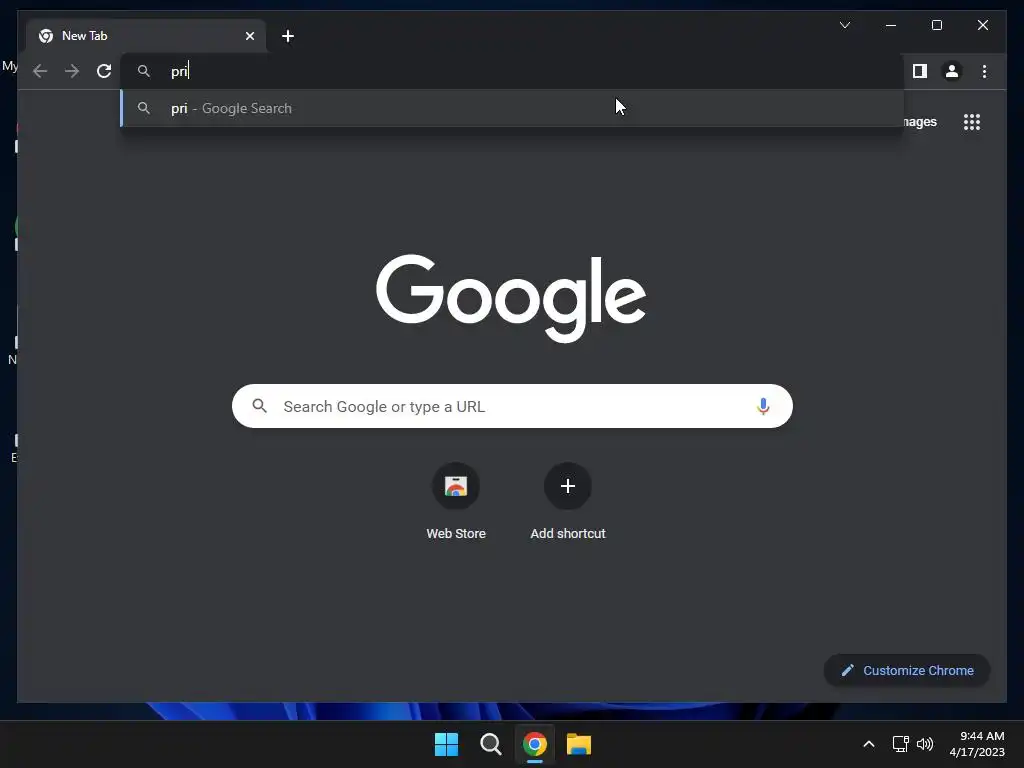Image resolution: width=1024 pixels, height=768 pixels.
Task: Open the clock showing 9:44 AM
Action: [977, 744]
